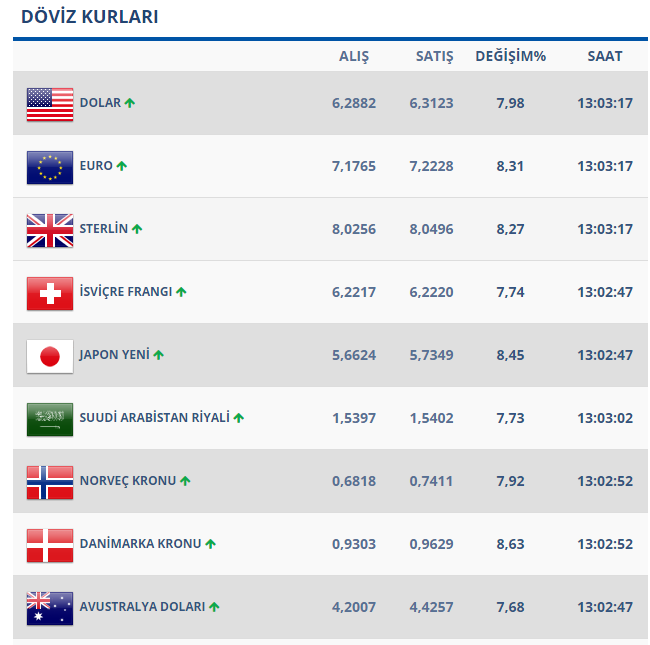The width and height of the screenshot is (650, 645).
Task: Click the Swiss flag icon
Action: 50,293
